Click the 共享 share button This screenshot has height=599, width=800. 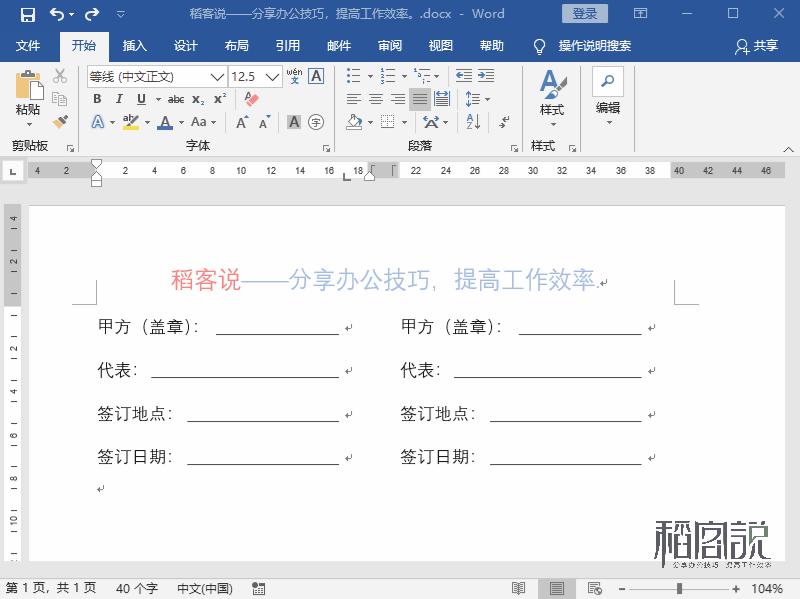756,46
